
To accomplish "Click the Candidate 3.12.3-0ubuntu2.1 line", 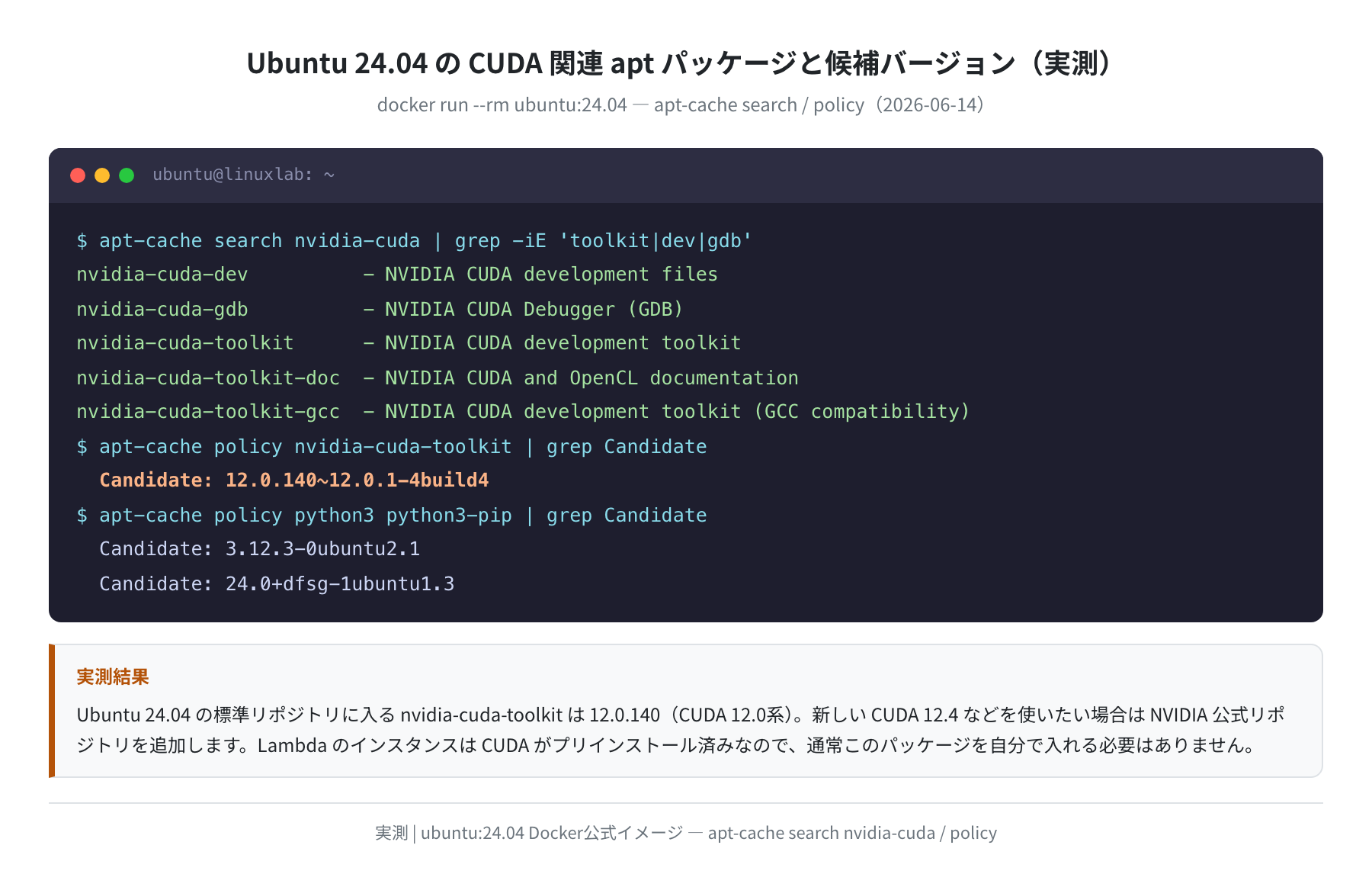I will point(260,549).
